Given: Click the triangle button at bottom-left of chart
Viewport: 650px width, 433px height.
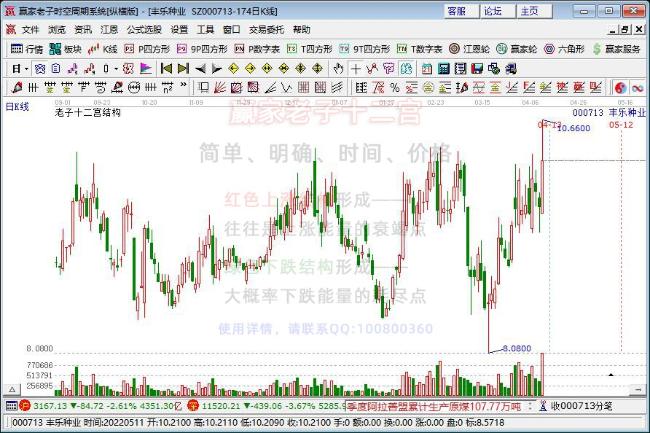Looking at the screenshot, I should [x=12, y=389].
